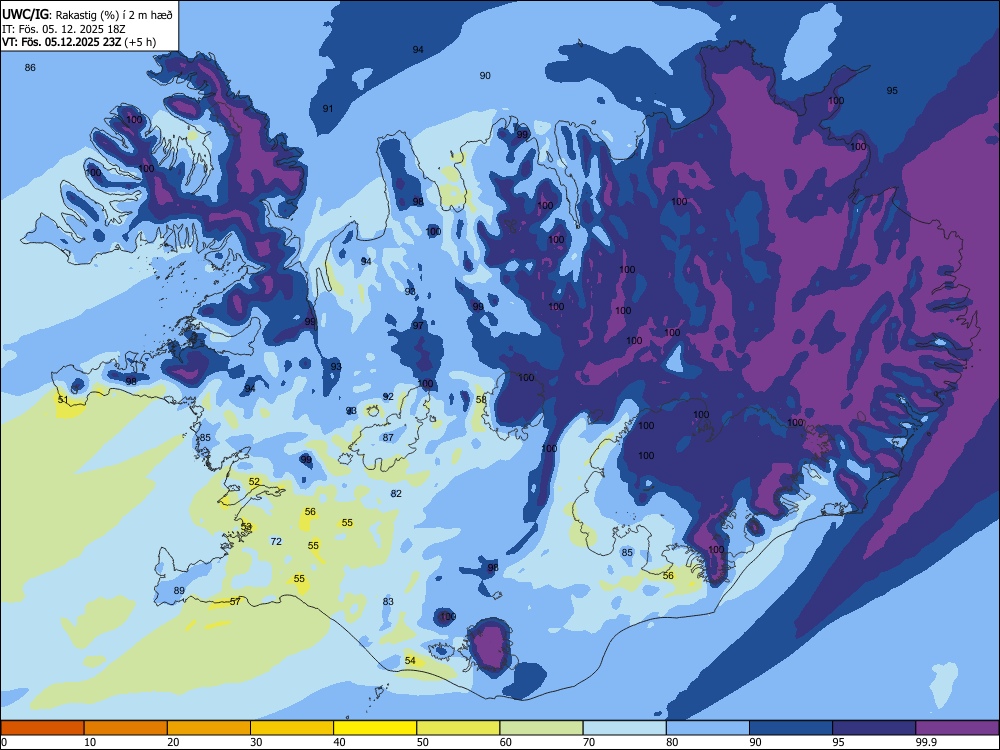Select the '97' humidity value on the map
This screenshot has height=750, width=1000.
tap(418, 326)
